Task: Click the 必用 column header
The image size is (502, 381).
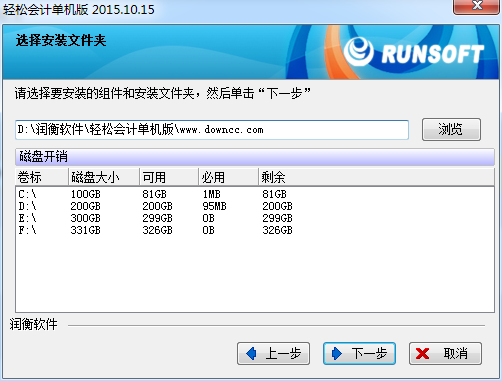Action: (x=228, y=177)
